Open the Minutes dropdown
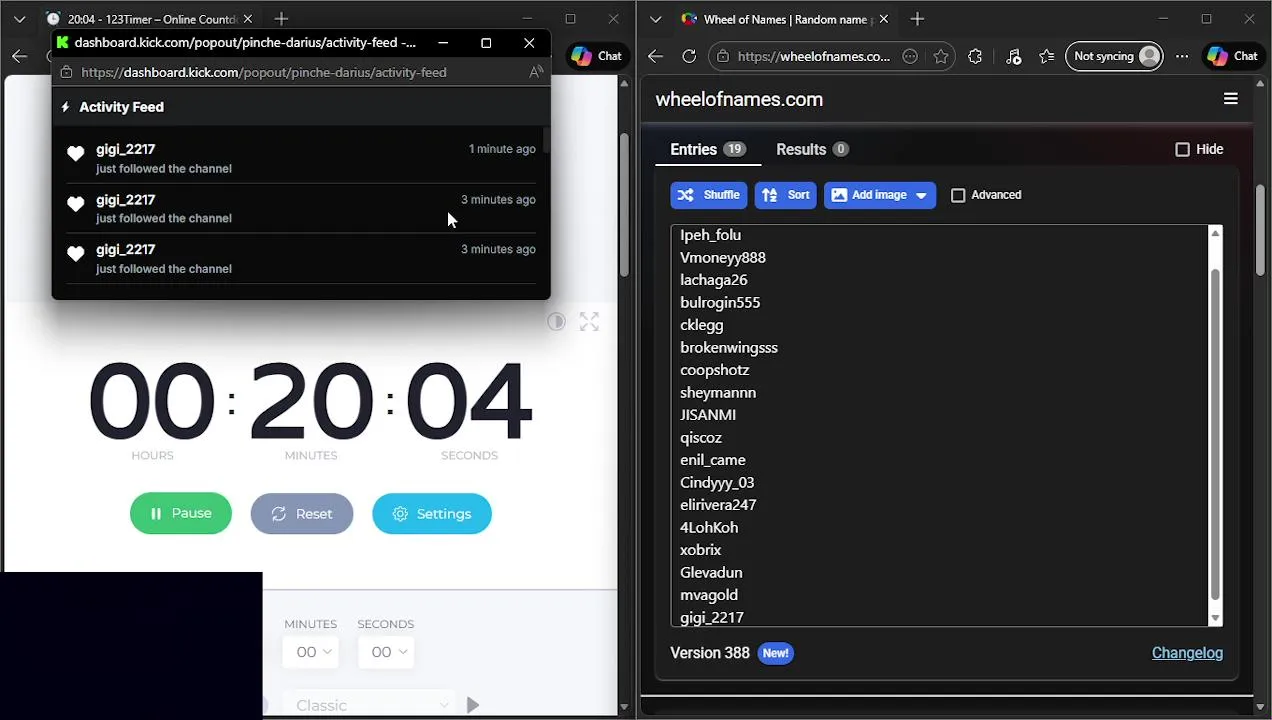The image size is (1272, 720). [x=310, y=652]
